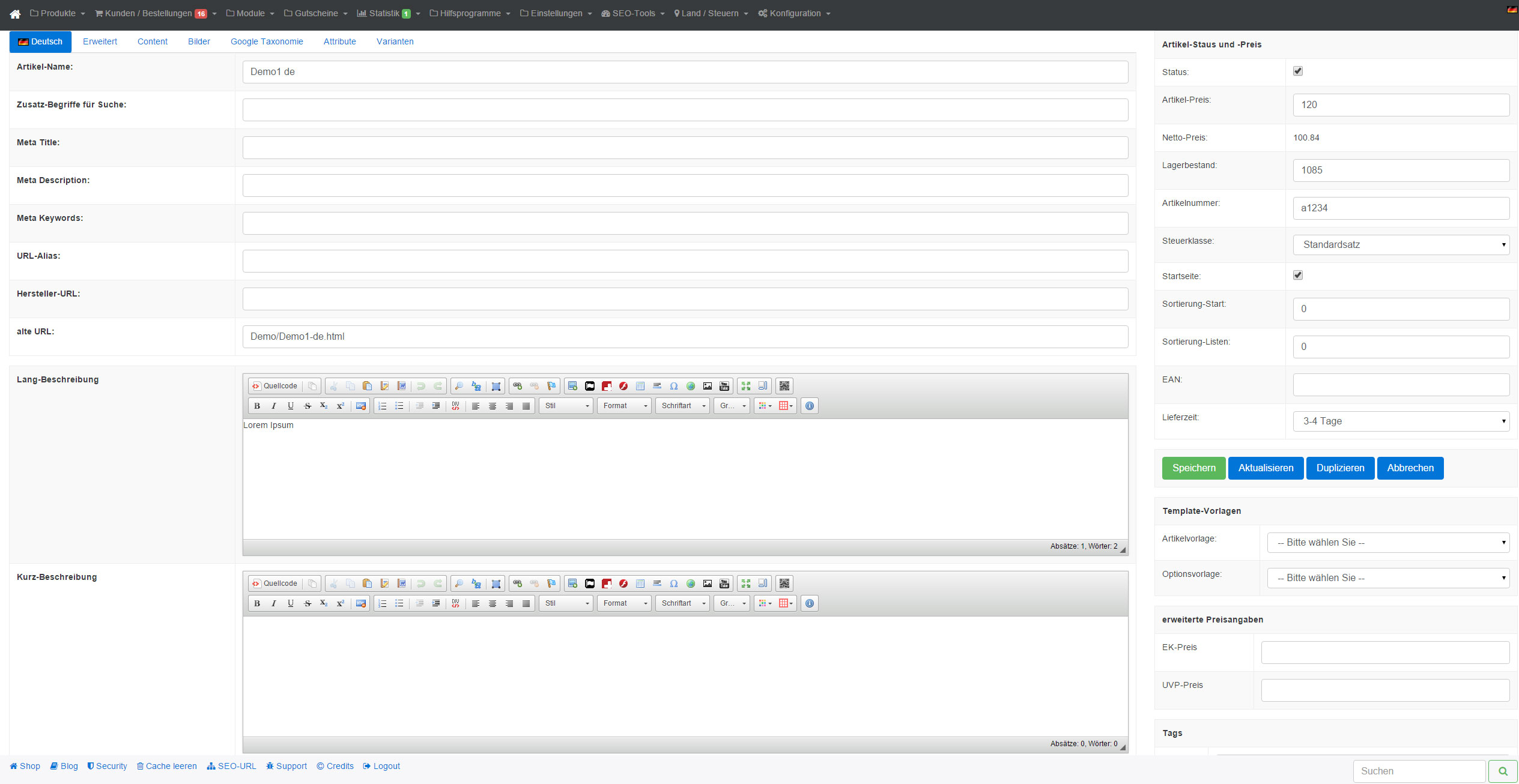Open the SEO-Tools menu
Viewport: 1519px width, 784px height.
pyautogui.click(x=633, y=13)
